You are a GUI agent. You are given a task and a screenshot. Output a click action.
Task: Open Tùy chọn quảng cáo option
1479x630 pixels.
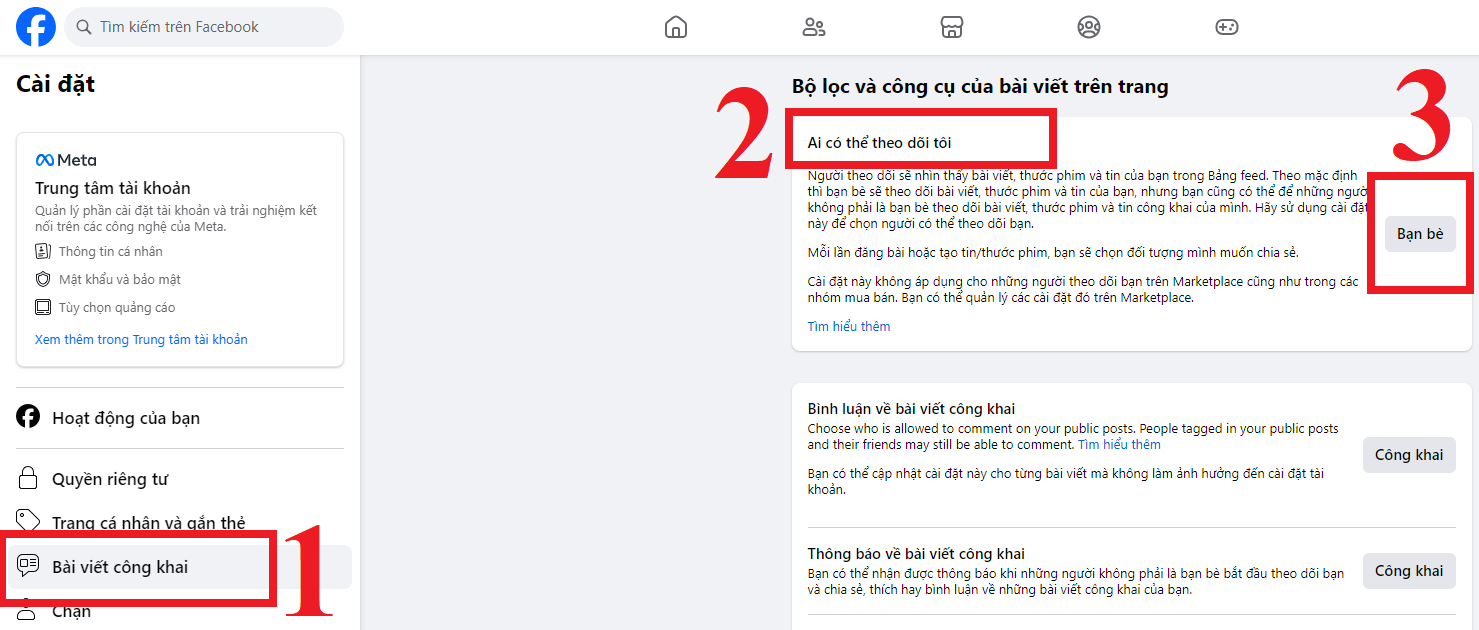coord(116,308)
